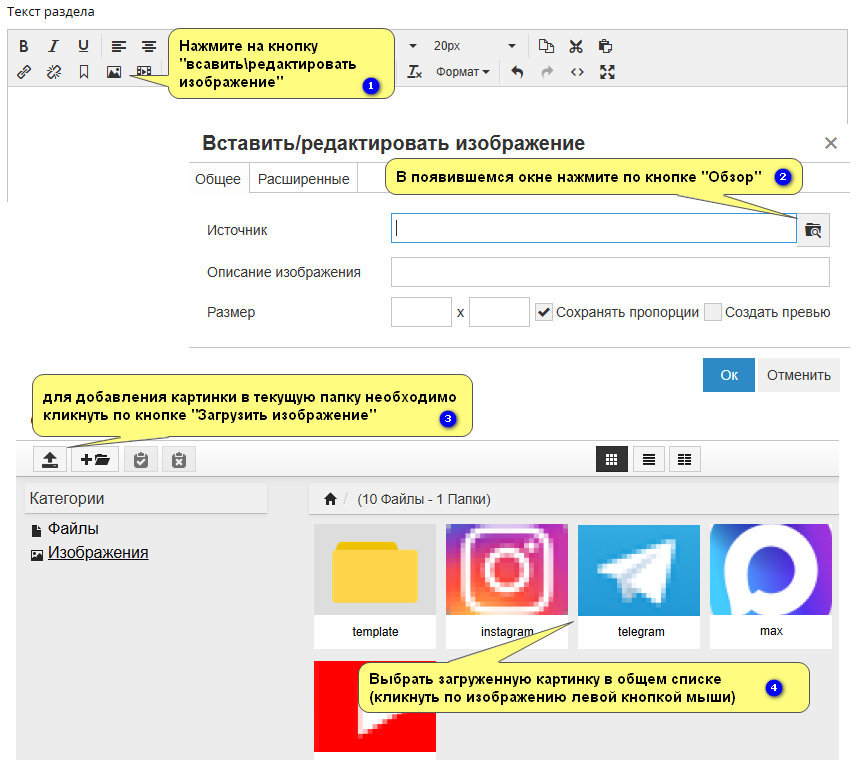Select the Общее tab
Viewport: 859px width, 761px height.
(x=217, y=179)
